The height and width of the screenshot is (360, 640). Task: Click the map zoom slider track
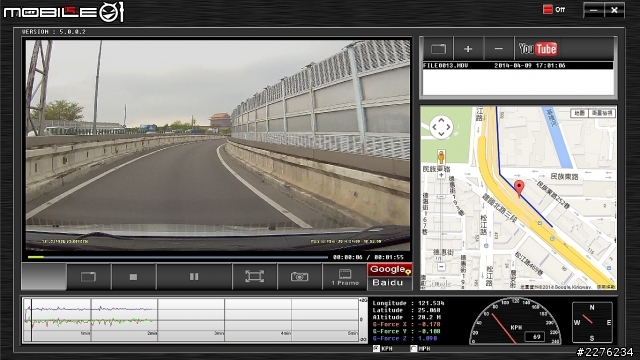click(x=441, y=220)
